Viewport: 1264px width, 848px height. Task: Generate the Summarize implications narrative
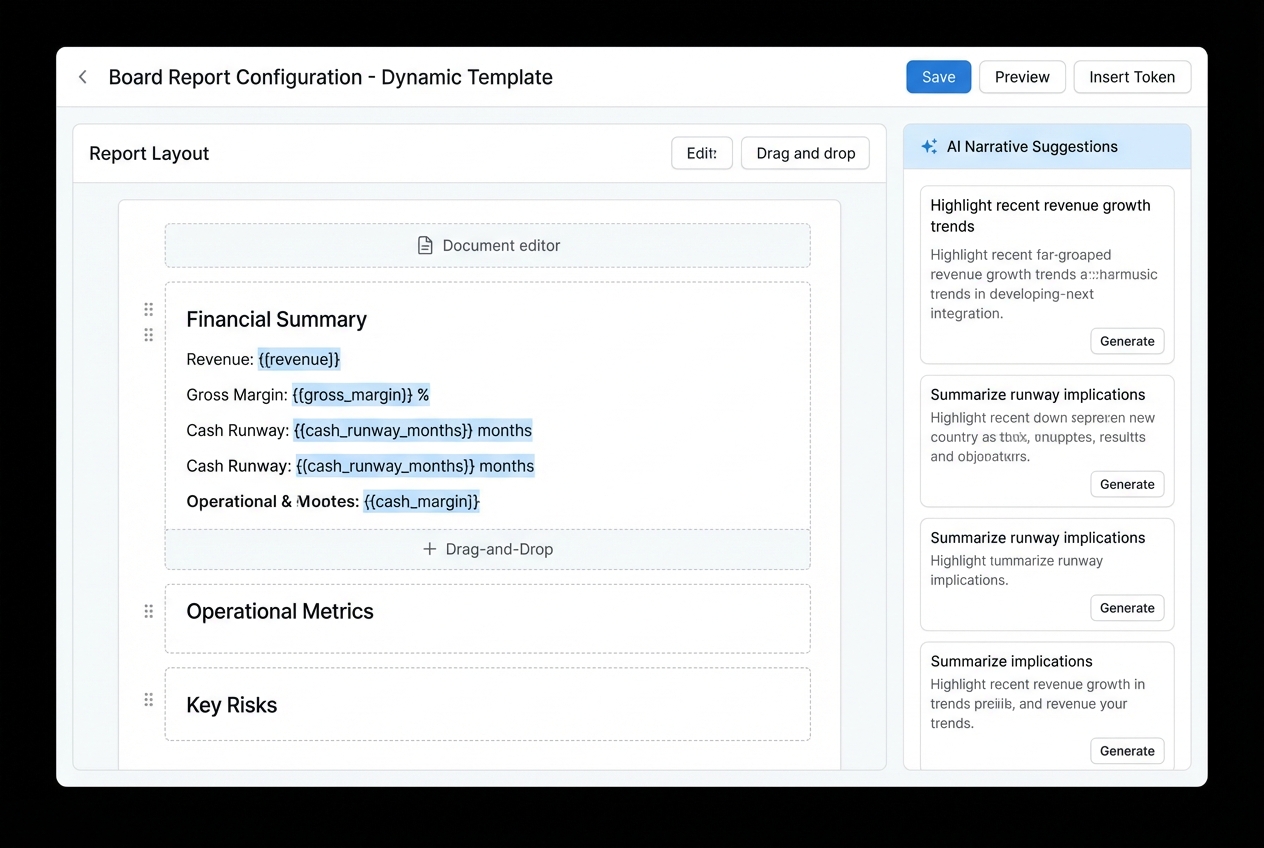[1127, 750]
